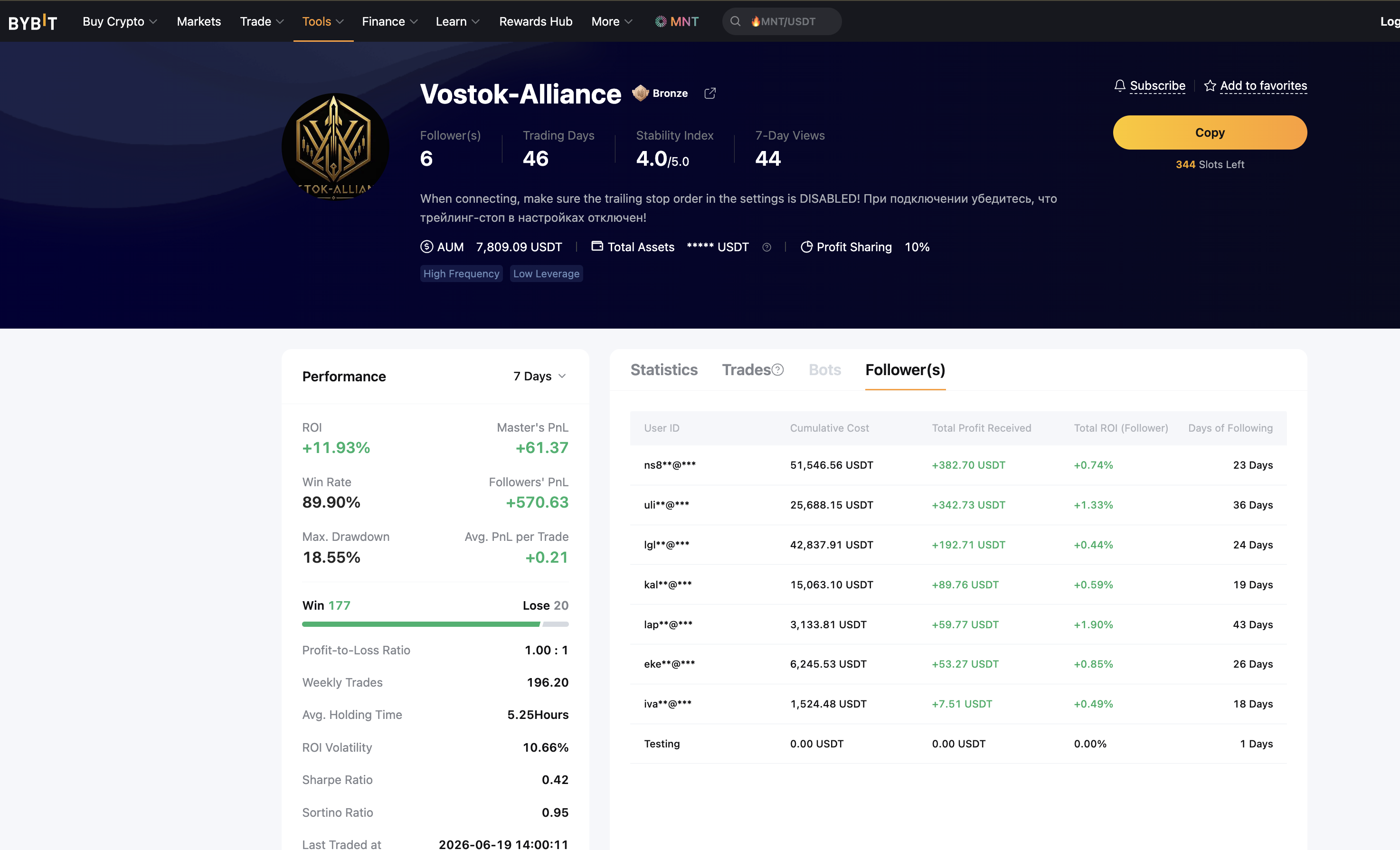Expand the Trade menu

pos(262,21)
